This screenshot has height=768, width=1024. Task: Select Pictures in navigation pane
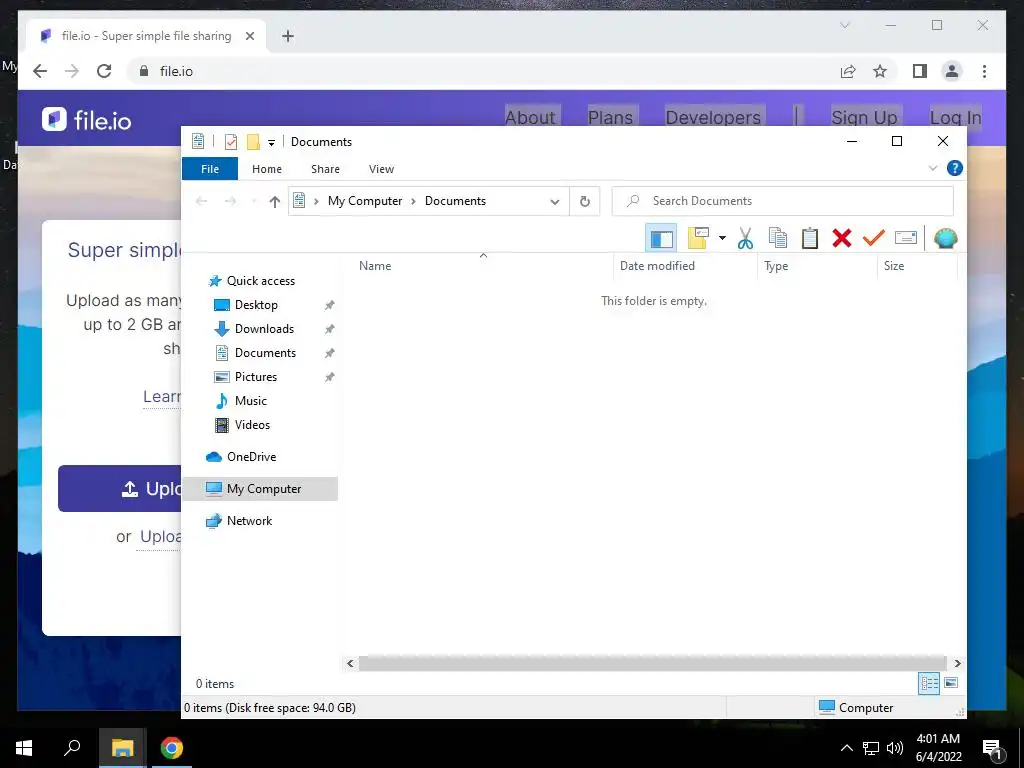click(255, 377)
